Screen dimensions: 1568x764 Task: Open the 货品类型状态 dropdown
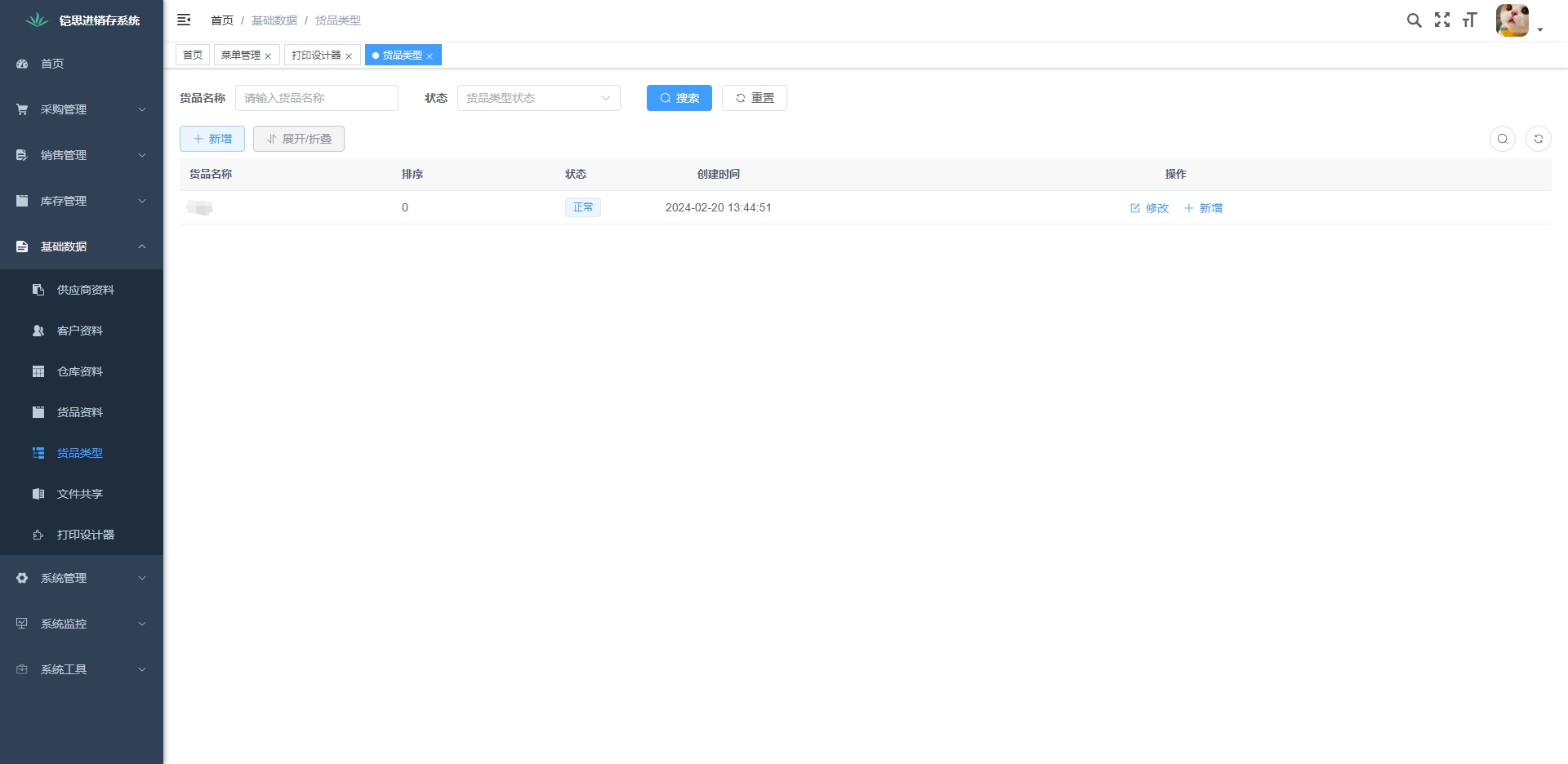pyautogui.click(x=538, y=98)
